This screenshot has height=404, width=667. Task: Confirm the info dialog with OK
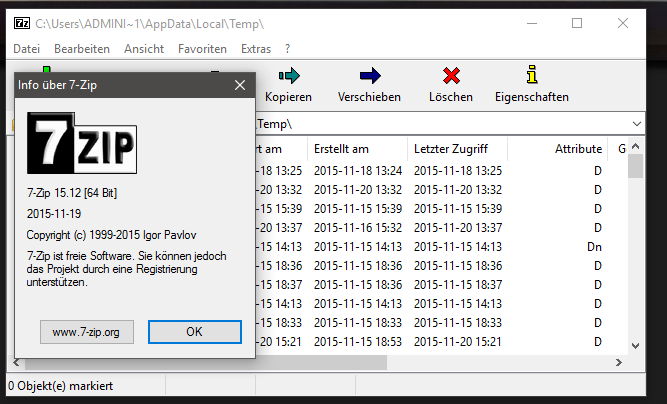pyautogui.click(x=195, y=332)
